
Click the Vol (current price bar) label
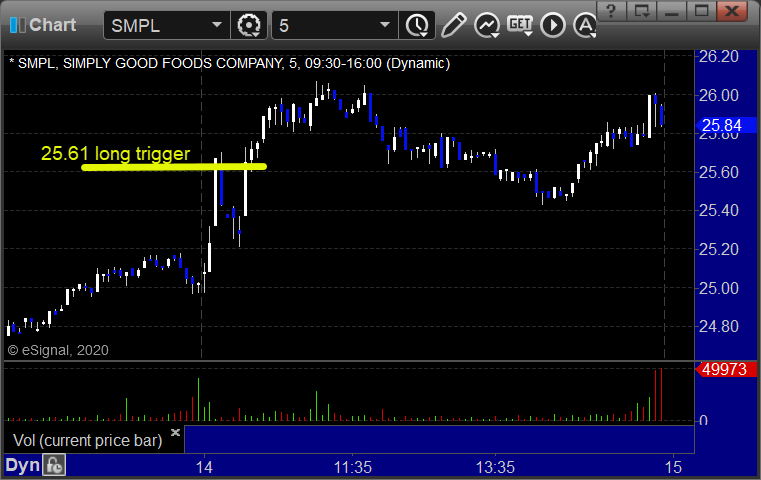pos(87,440)
